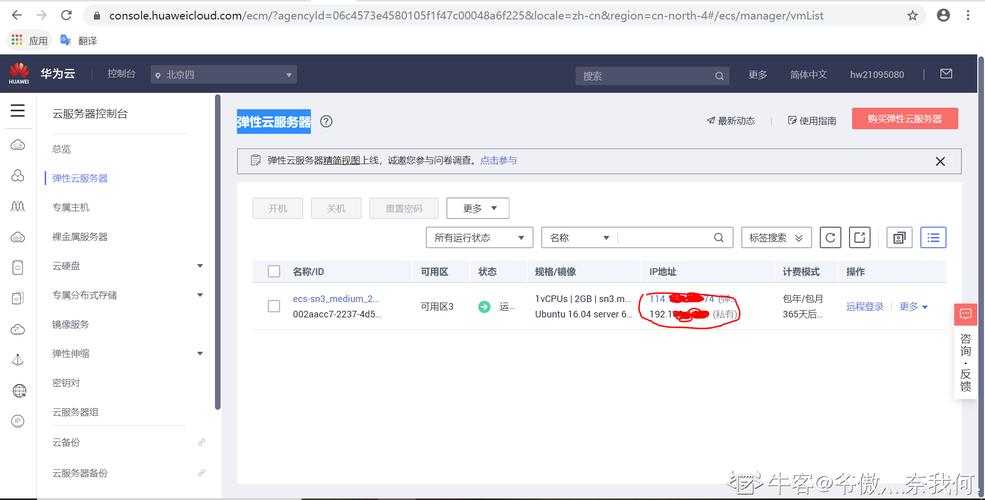The image size is (985, 500).
Task: Open 控制台 console link
Action: [121, 74]
